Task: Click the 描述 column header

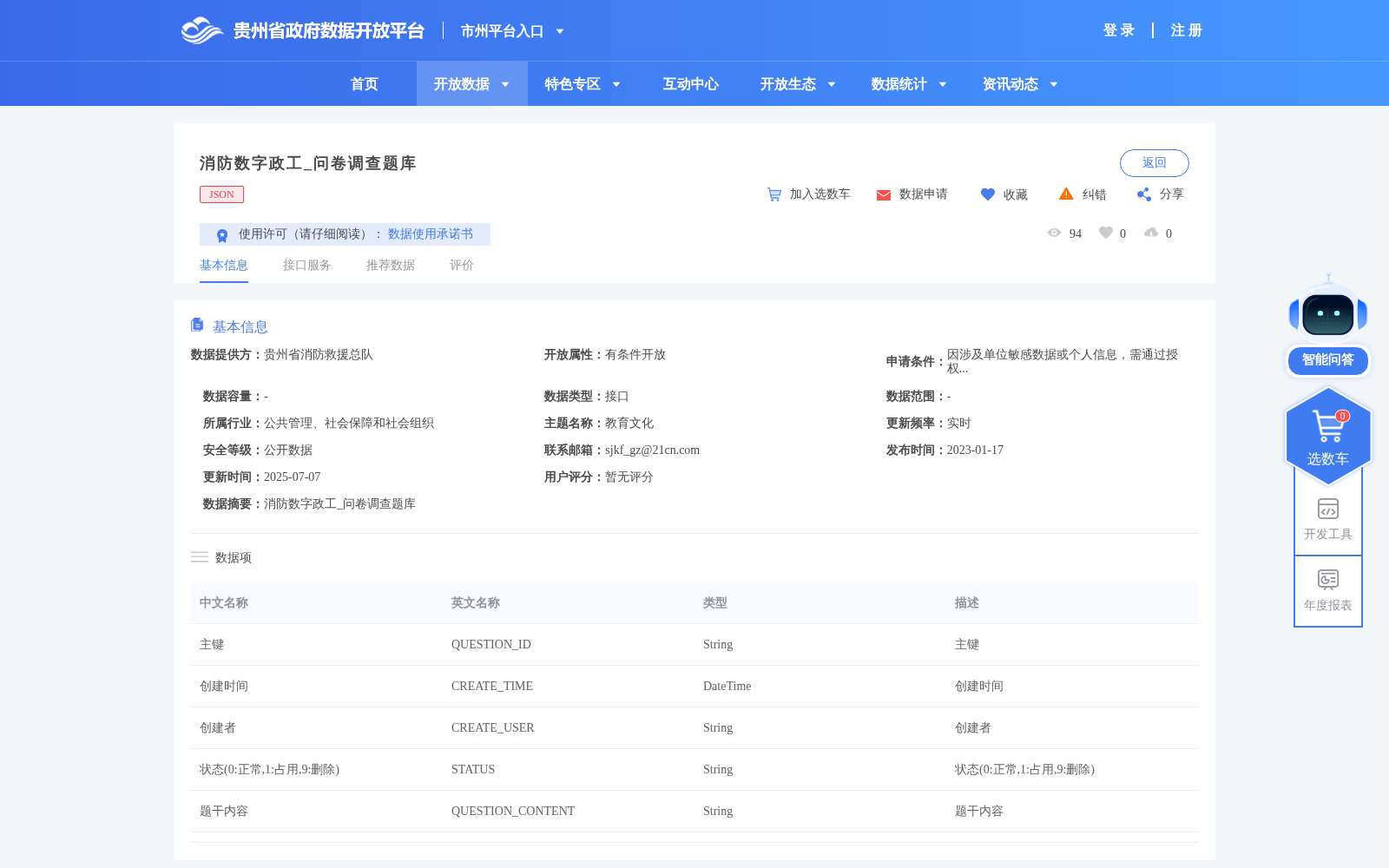Action: click(x=967, y=603)
